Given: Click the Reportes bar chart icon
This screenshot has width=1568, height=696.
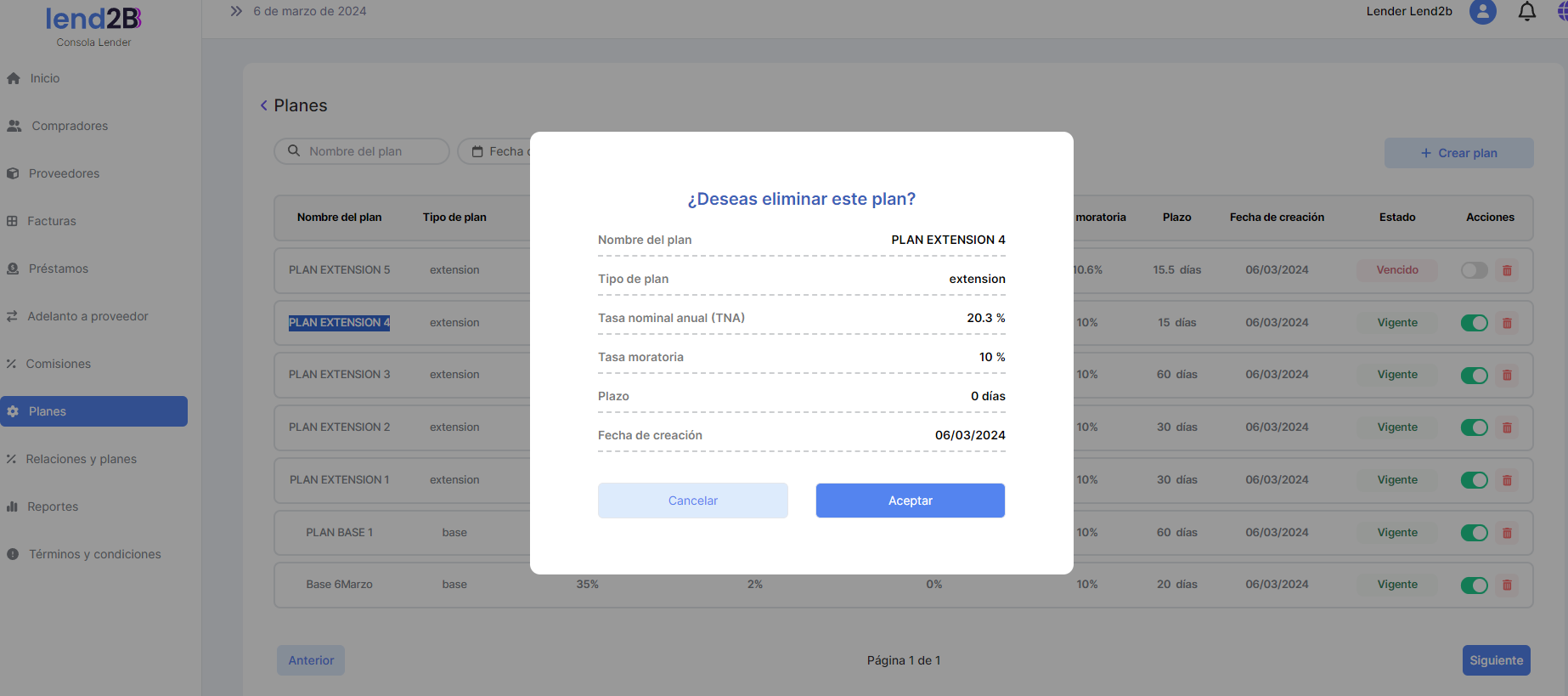Looking at the screenshot, I should (13, 506).
